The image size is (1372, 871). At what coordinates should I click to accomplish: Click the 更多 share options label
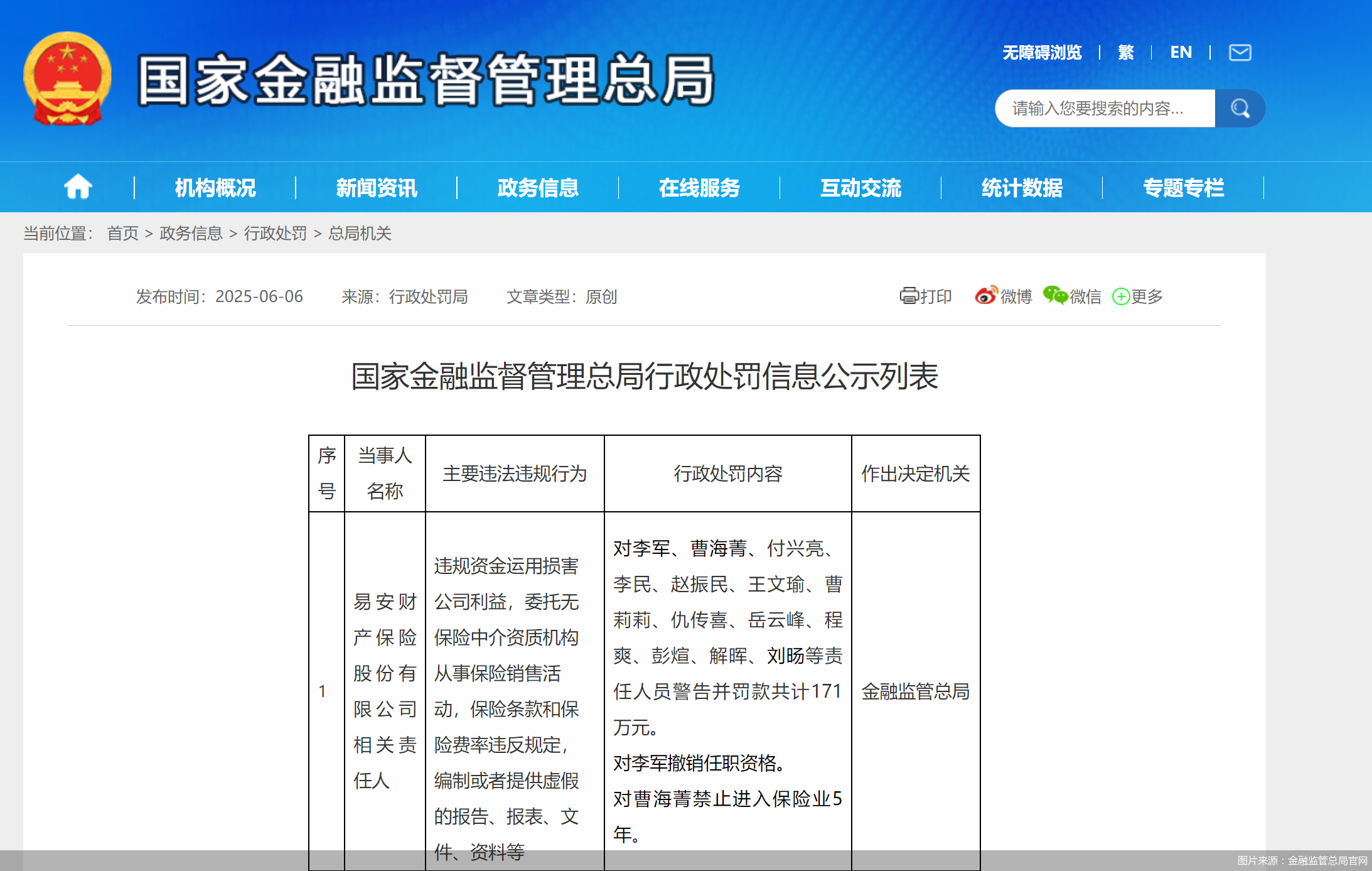pyautogui.click(x=1147, y=296)
